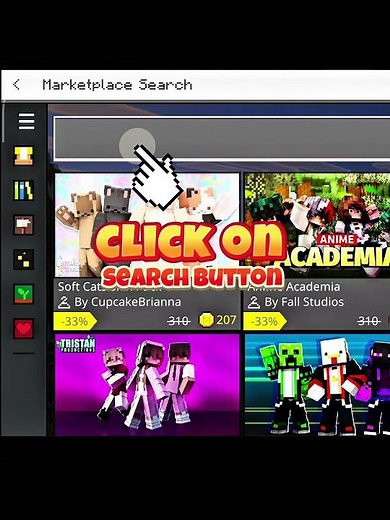The height and width of the screenshot is (520, 390).
Task: Open the hamburger menu in the sidebar
Action: point(26,121)
